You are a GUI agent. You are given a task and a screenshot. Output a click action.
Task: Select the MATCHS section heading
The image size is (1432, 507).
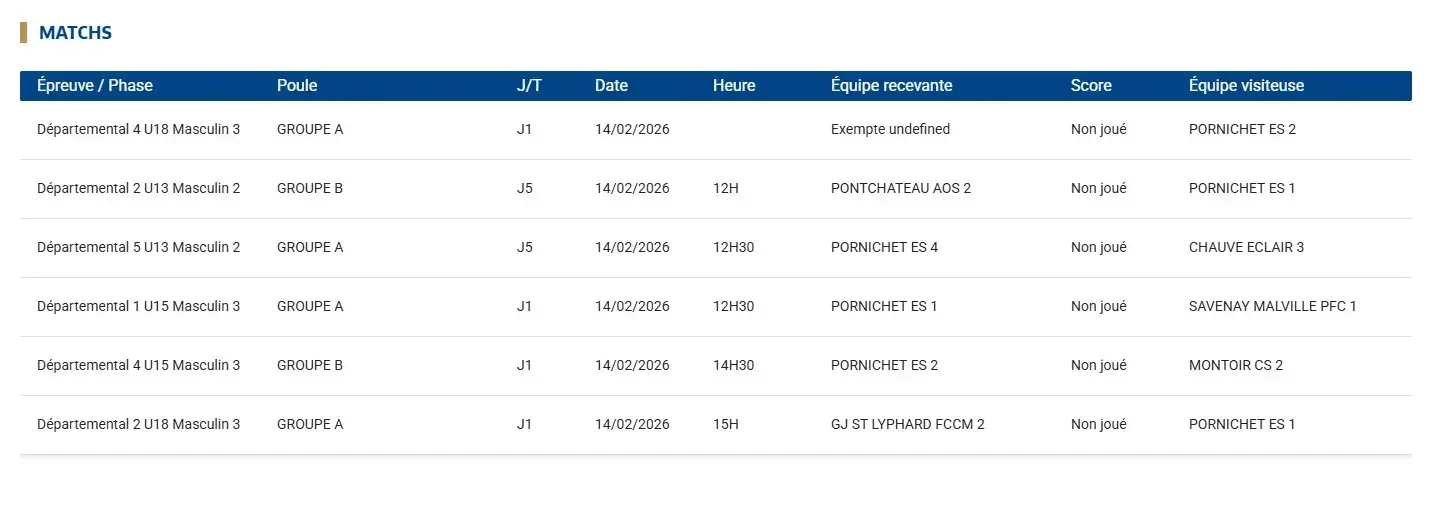click(75, 33)
